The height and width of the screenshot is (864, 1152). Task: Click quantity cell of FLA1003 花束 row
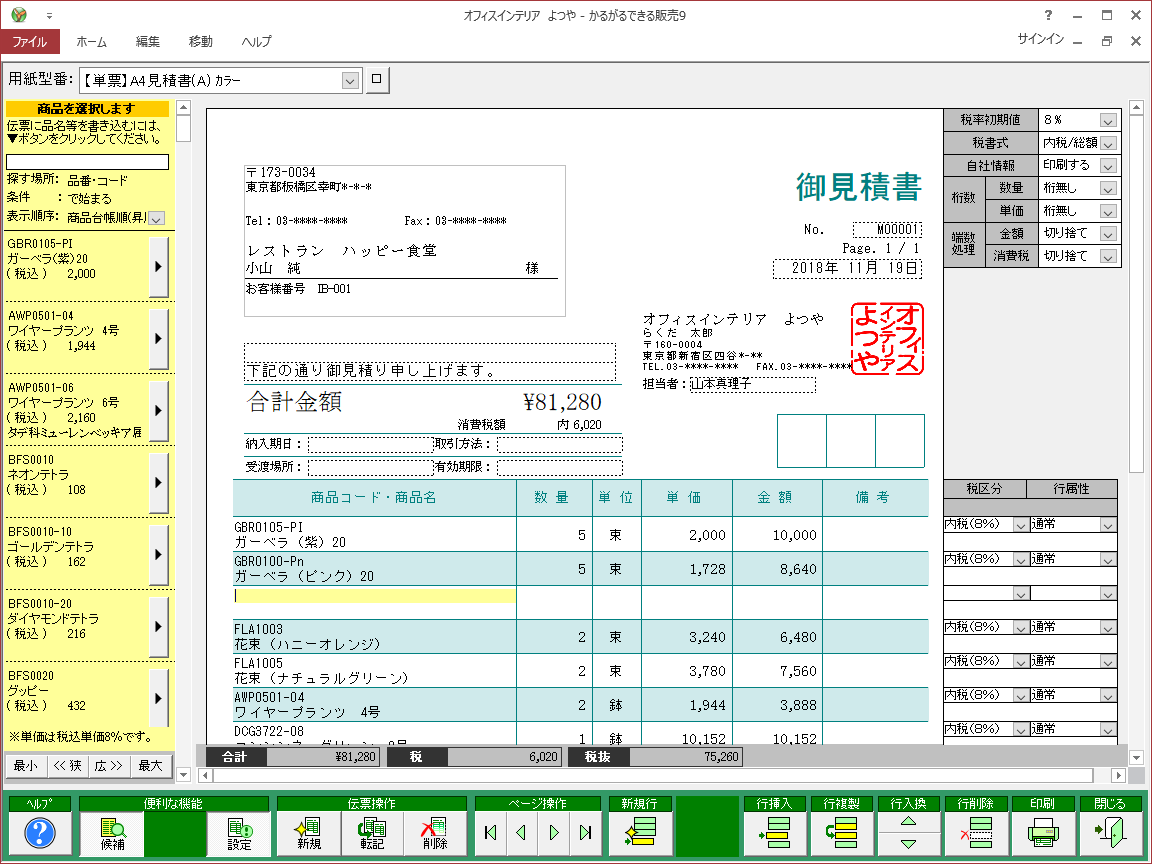pyautogui.click(x=554, y=637)
